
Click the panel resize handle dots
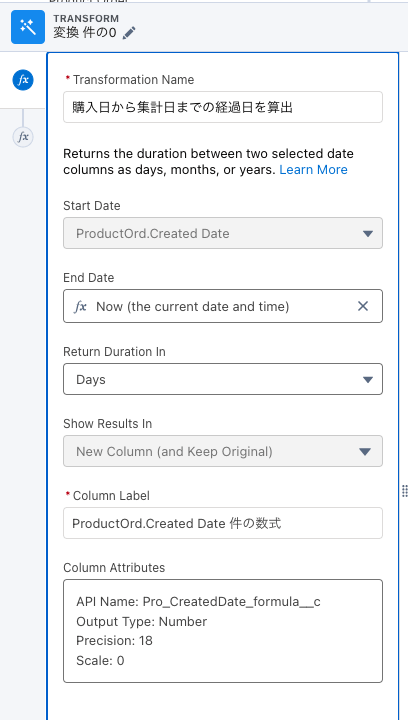404,491
